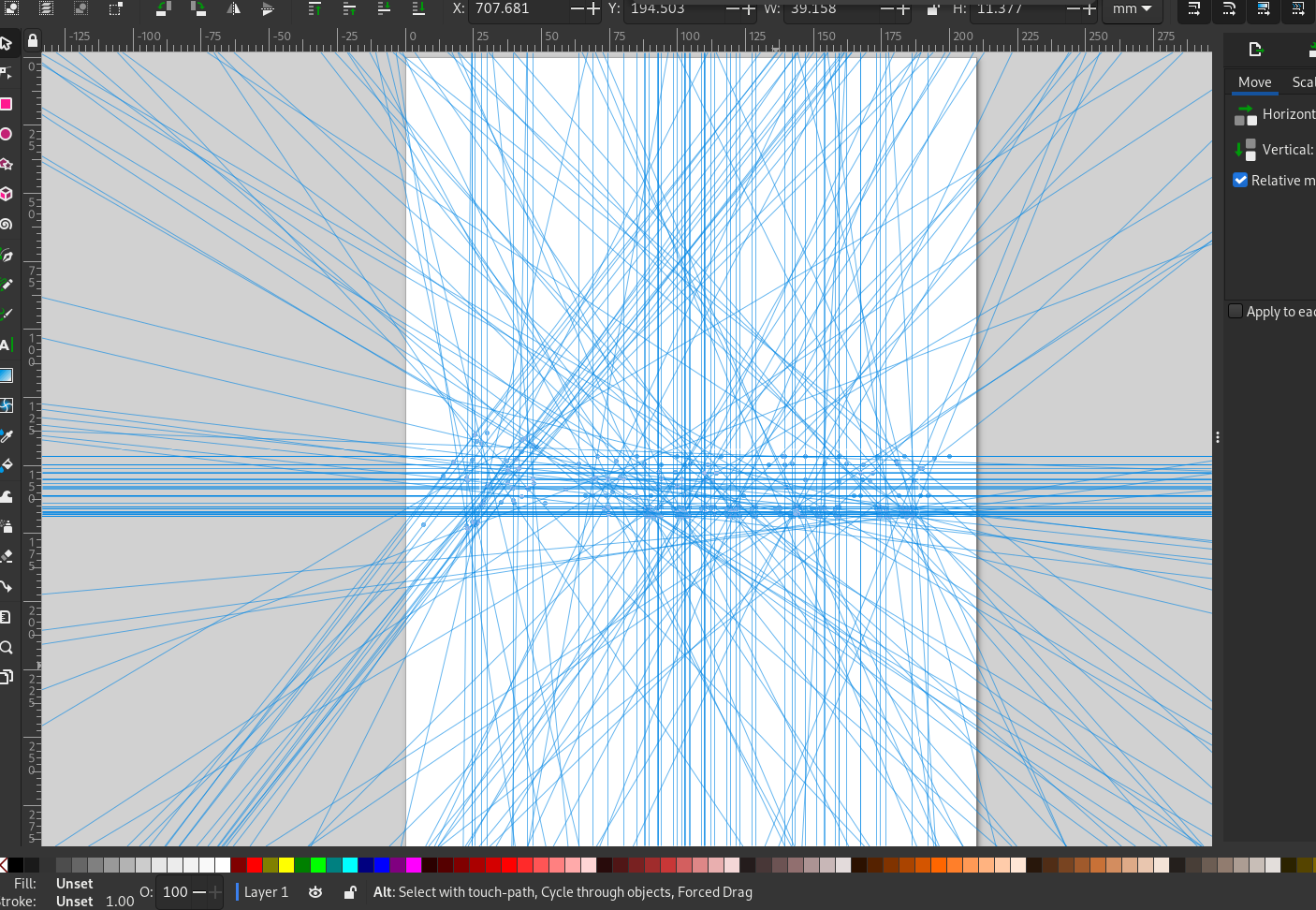Raise selection one step
This screenshot has height=910, width=1316.
point(349,8)
